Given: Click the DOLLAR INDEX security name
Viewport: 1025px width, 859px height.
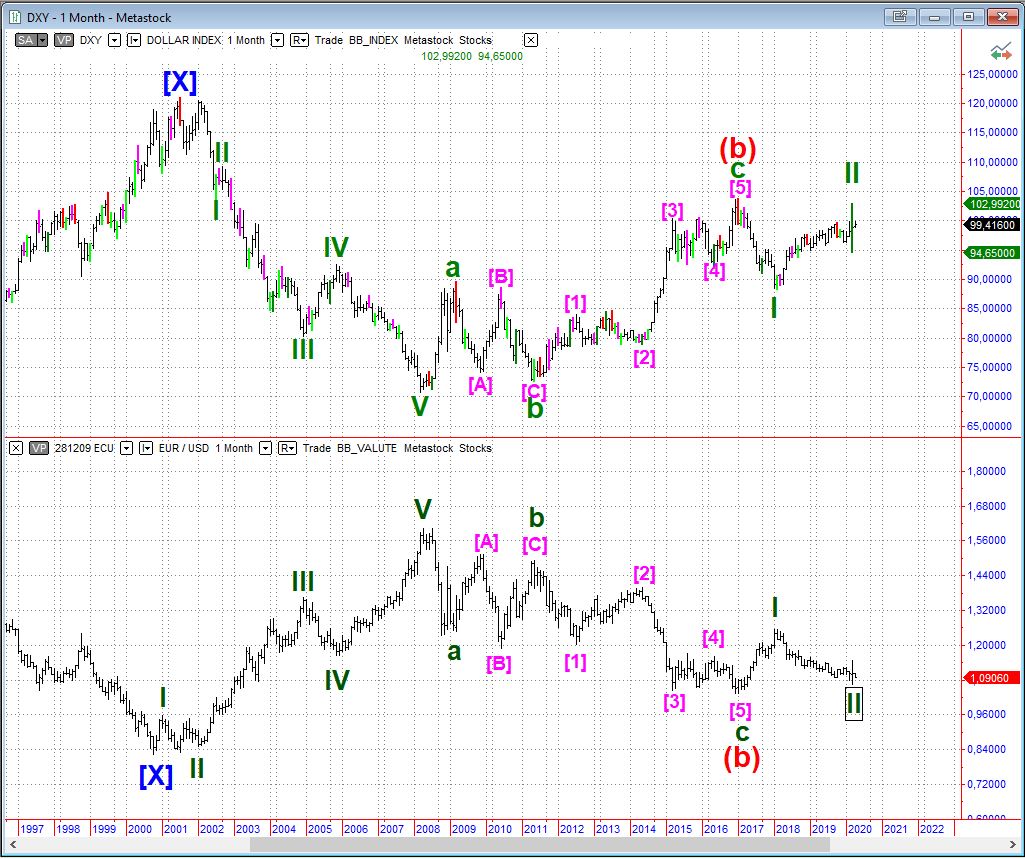Looking at the screenshot, I should coord(184,40).
